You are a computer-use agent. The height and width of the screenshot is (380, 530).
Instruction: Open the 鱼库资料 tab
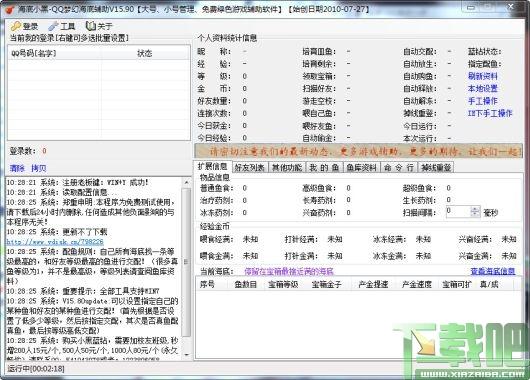[x=362, y=167]
